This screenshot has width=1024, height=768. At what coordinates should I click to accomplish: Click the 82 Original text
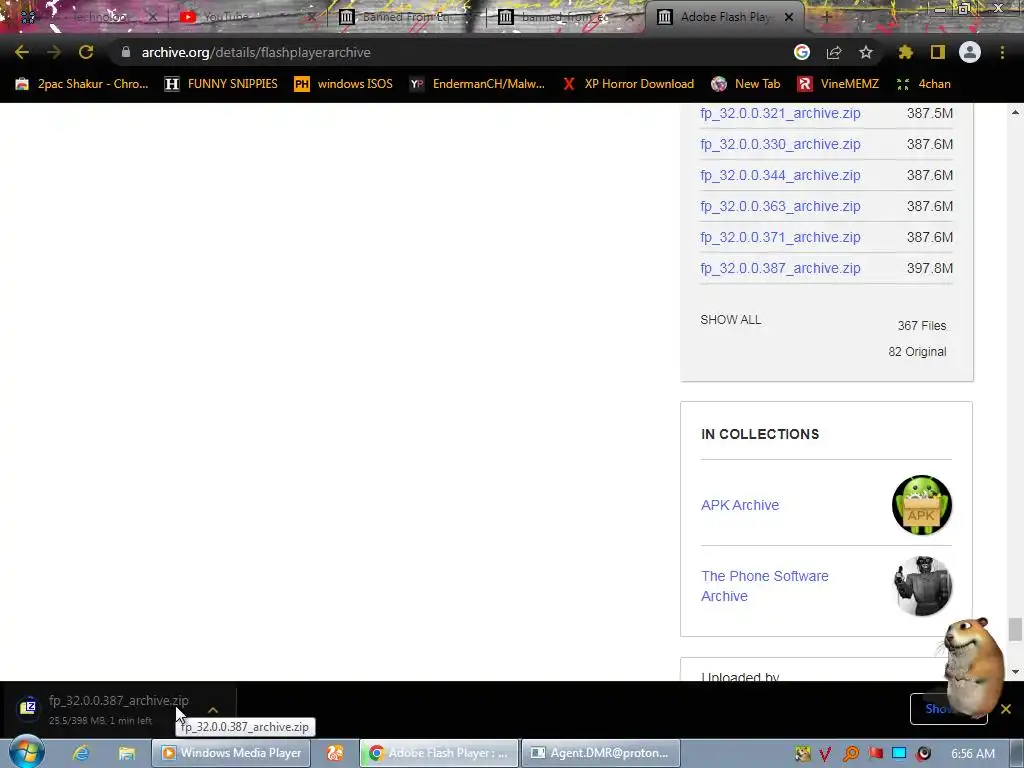coord(917,352)
